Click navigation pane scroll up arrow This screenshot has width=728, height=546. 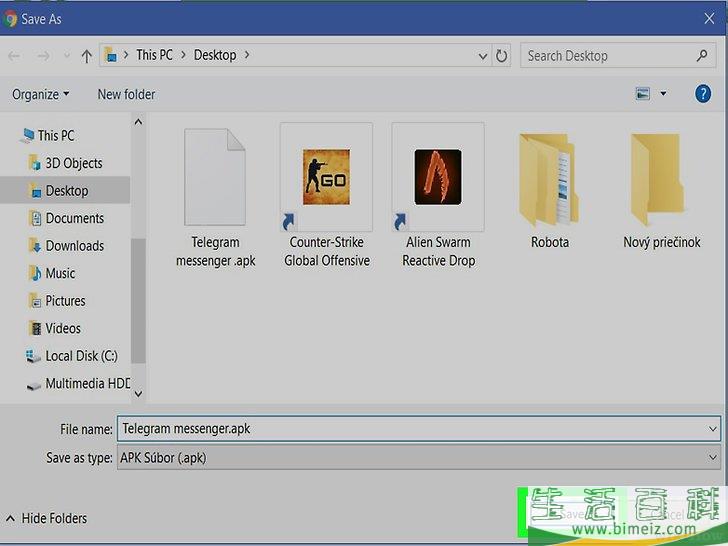coord(138,122)
